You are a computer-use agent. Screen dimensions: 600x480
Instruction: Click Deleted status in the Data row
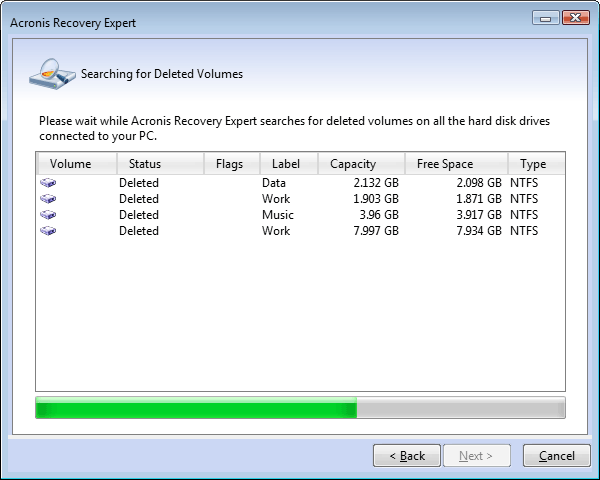pos(139,183)
